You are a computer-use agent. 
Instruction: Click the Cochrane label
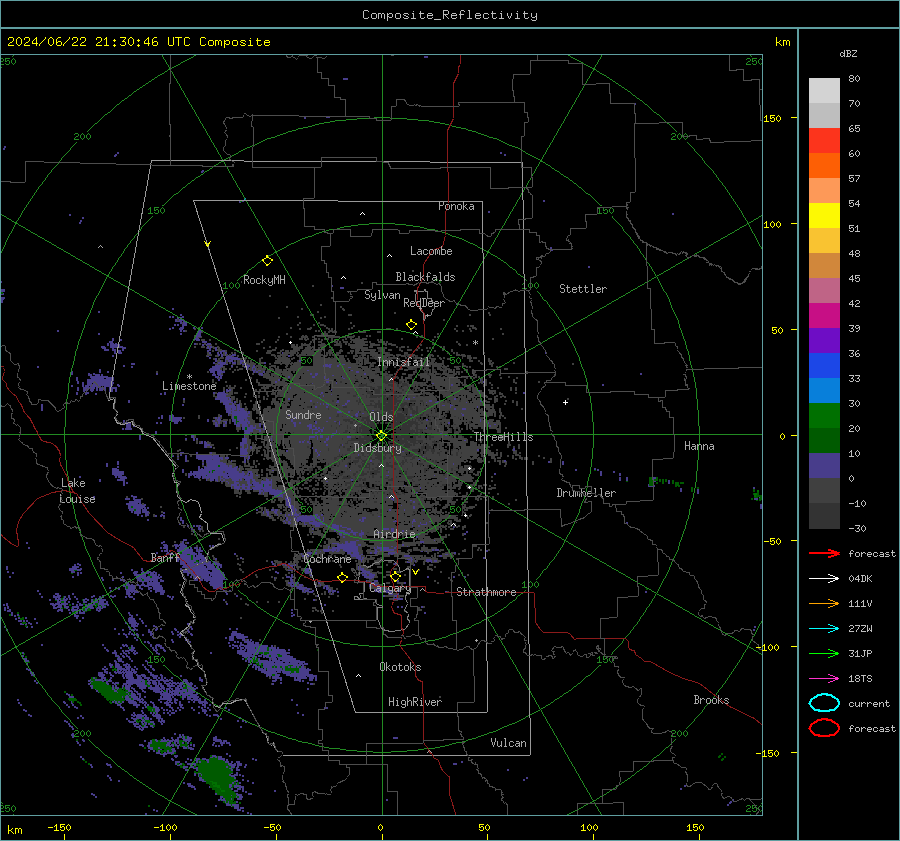(327, 559)
